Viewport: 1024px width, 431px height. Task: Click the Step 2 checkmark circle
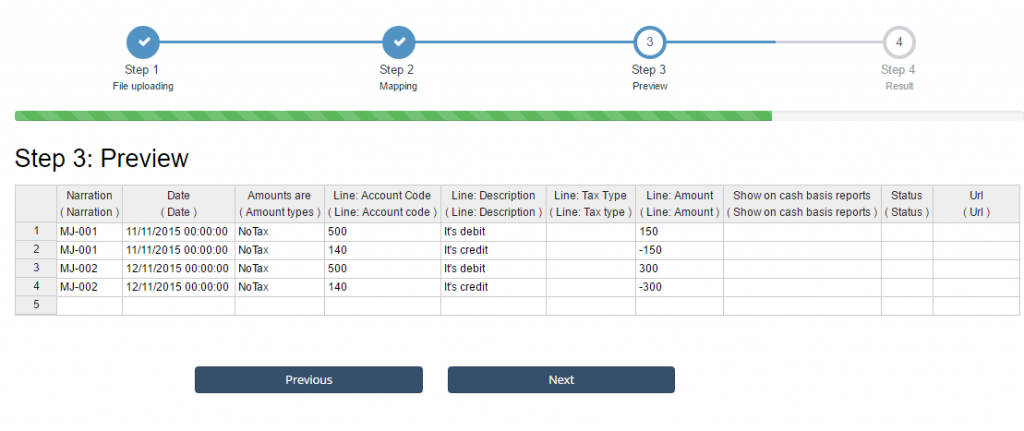tap(398, 42)
